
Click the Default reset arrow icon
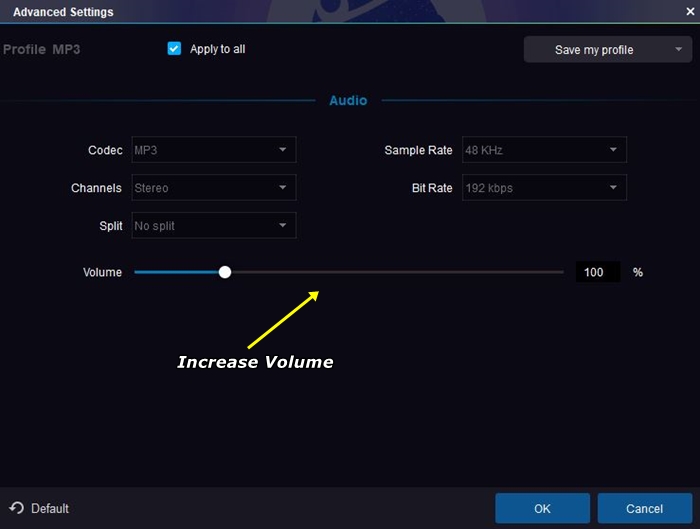(x=17, y=508)
